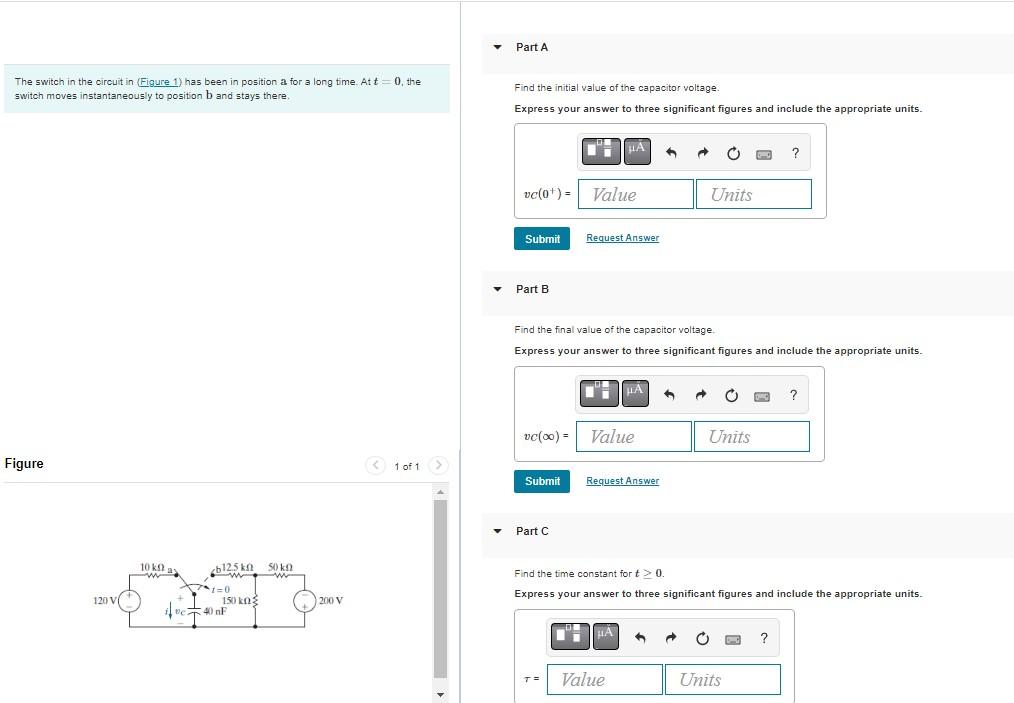Open symbols µÅ tool in Part B
Image resolution: width=1014 pixels, height=703 pixels.
click(x=635, y=393)
